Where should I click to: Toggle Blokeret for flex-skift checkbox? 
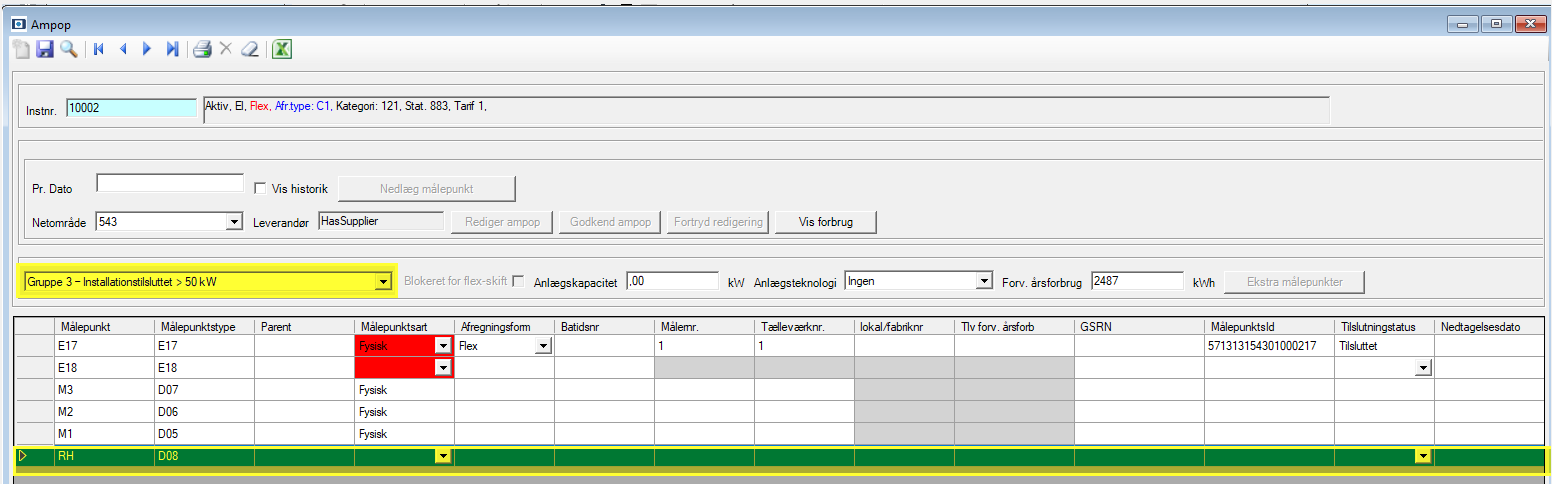tap(517, 282)
